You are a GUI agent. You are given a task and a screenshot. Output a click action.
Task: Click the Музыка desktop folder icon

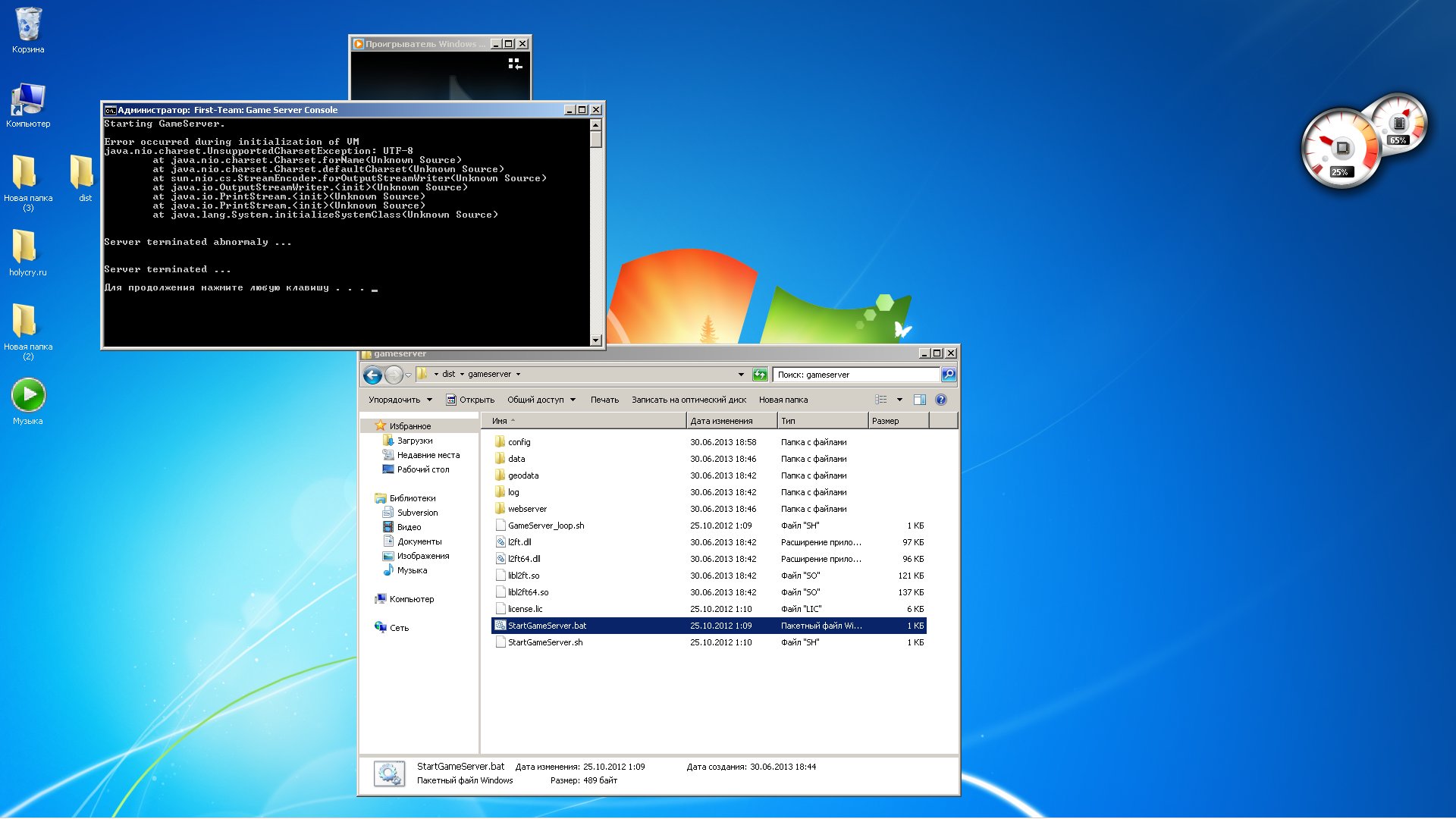(27, 395)
